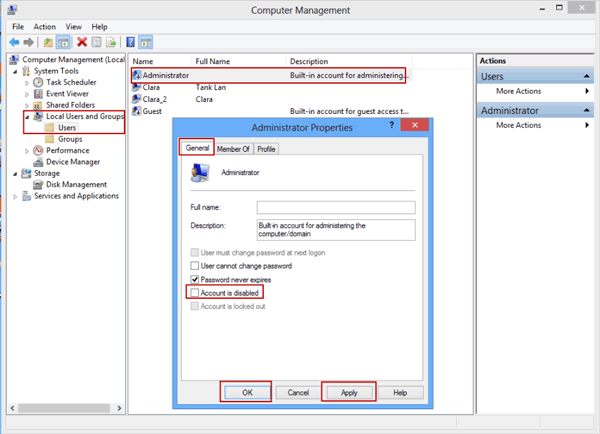
Task: Expand the Shared Folders node
Action: (x=27, y=106)
